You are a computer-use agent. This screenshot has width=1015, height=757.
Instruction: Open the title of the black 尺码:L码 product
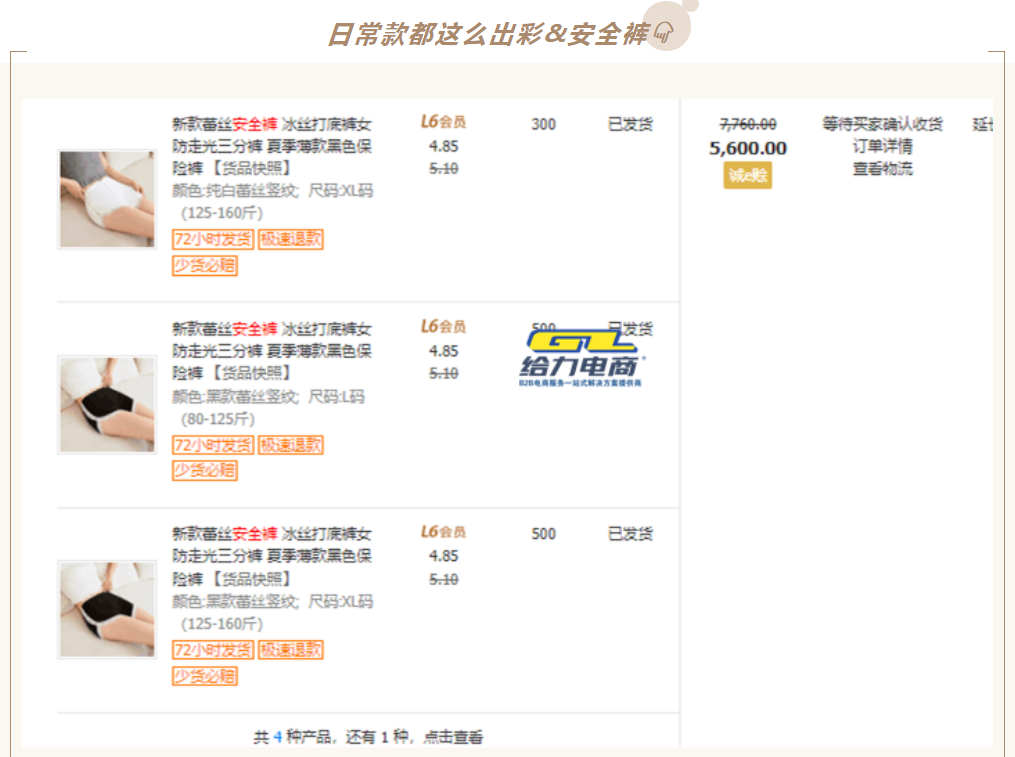point(271,351)
